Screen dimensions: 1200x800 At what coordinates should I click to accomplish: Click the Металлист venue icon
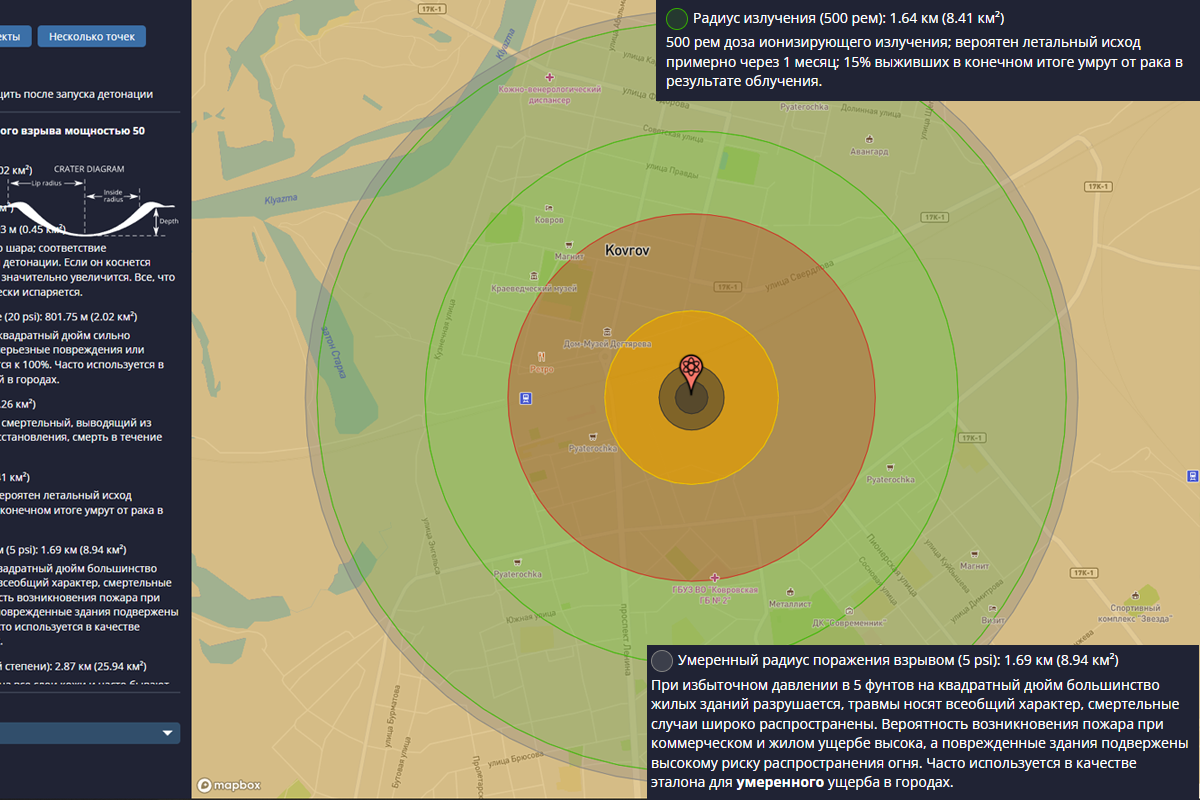[x=789, y=592]
